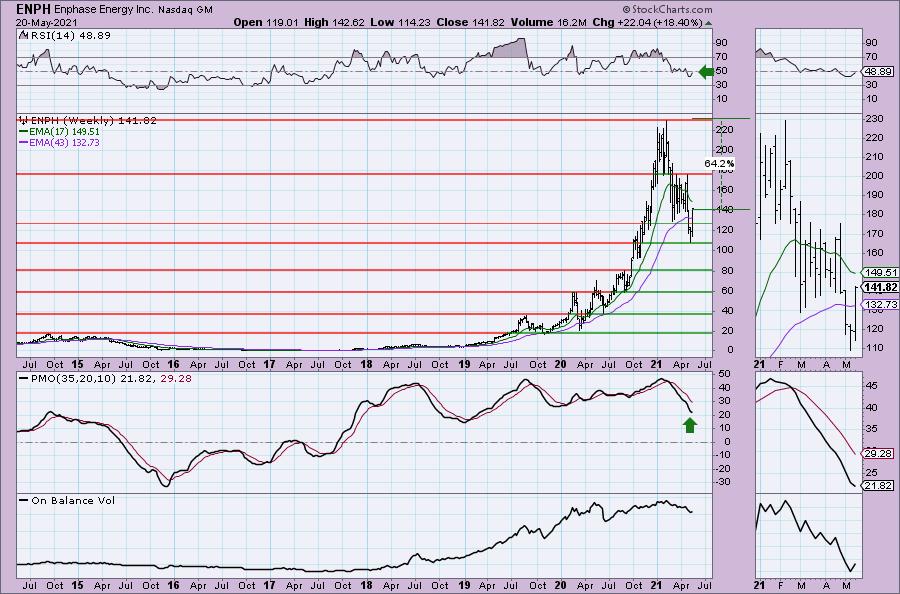Image resolution: width=900 pixels, height=594 pixels.
Task: Click the ENPH (Weekly) 141.82 price label
Action: point(93,121)
